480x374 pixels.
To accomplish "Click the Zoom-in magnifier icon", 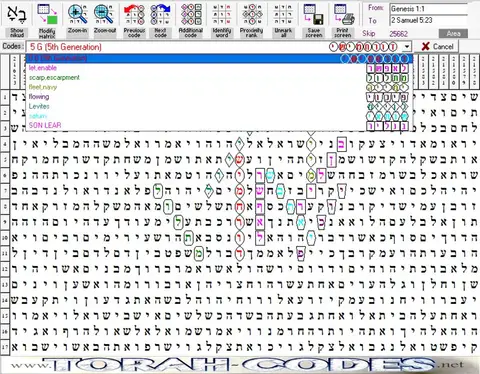I will click(77, 14).
